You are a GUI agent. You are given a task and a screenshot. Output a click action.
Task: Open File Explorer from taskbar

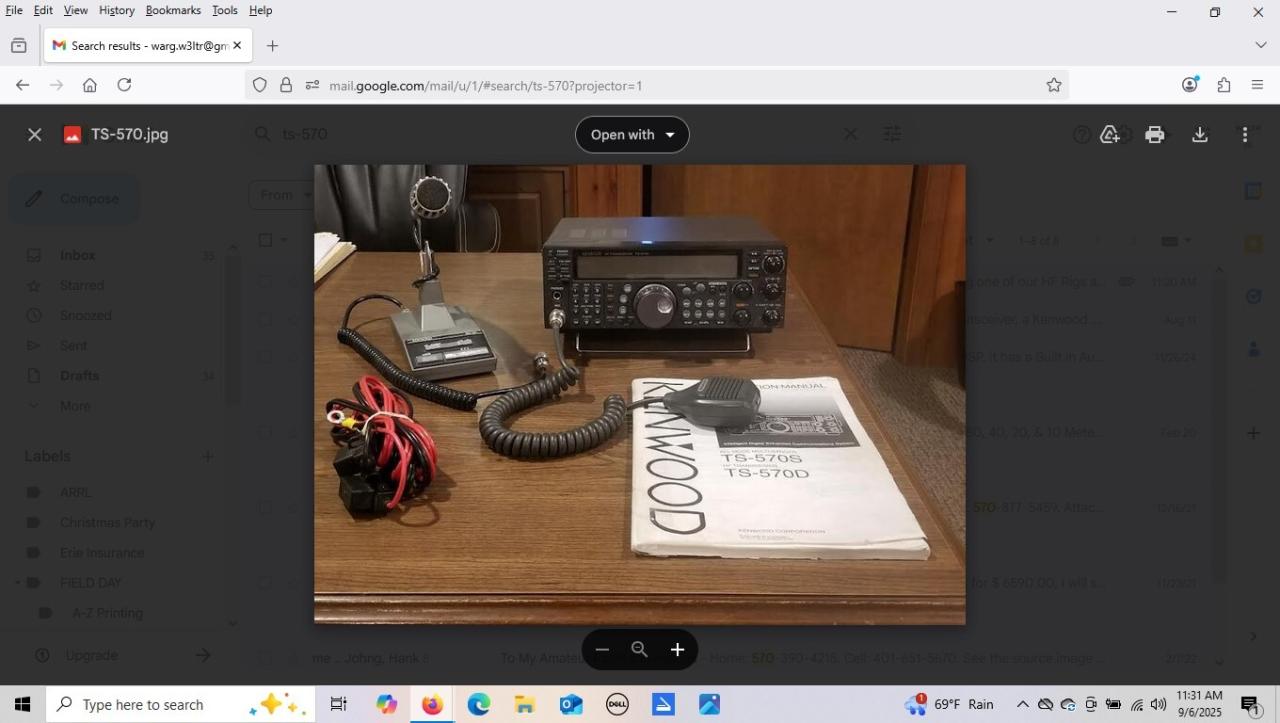coord(525,705)
